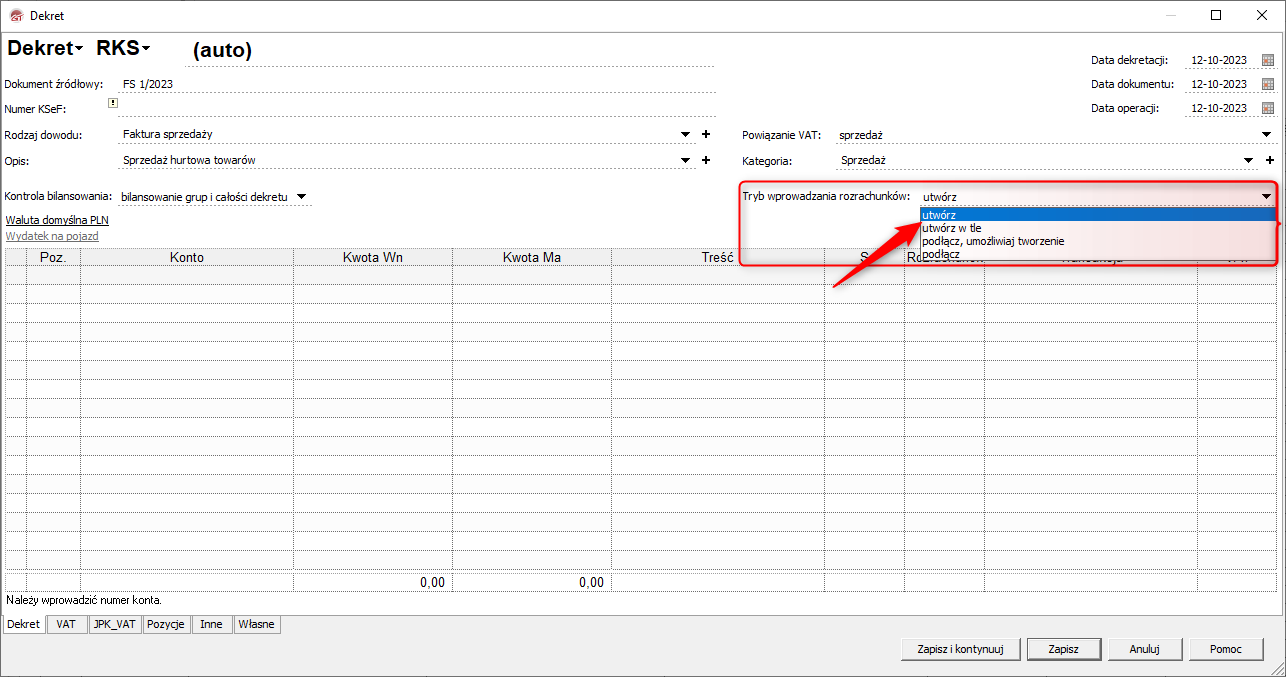Screen dimensions: 1286x677
Task: Expand Rodzaj dowodu dropdown arrow
Action: coord(685,134)
